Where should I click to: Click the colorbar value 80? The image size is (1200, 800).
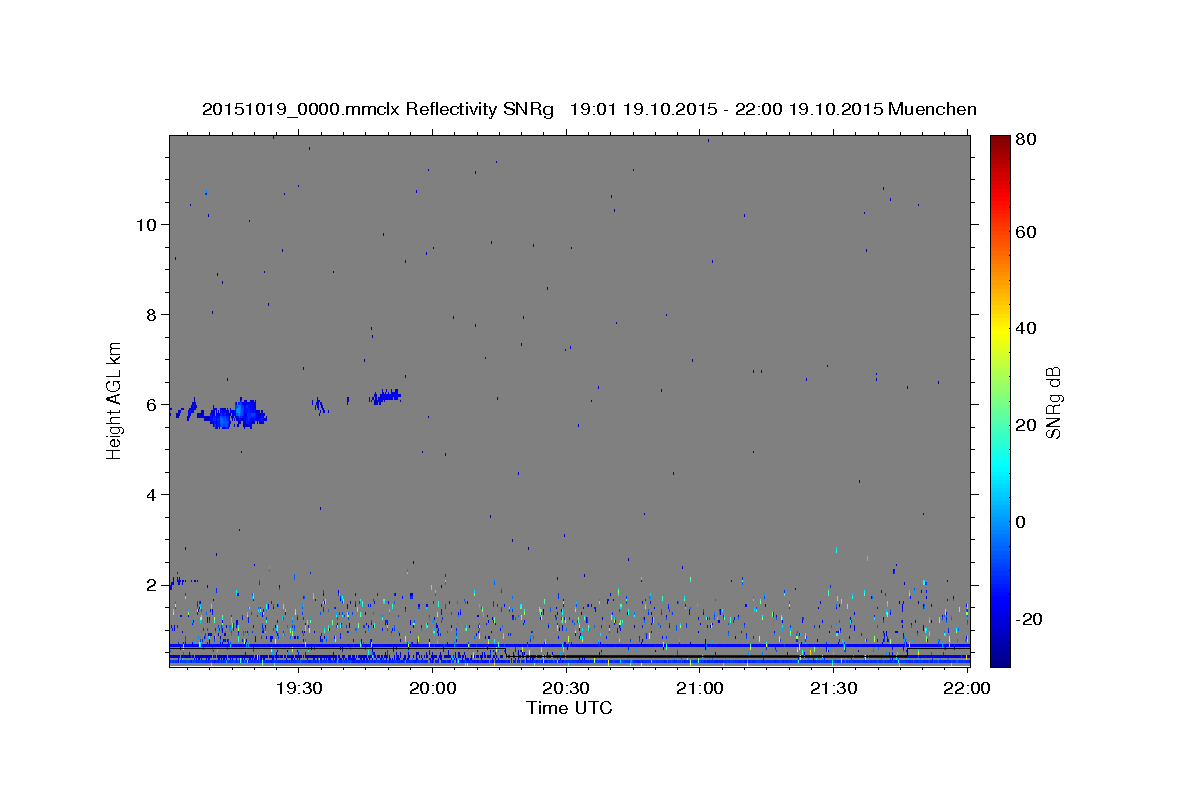(x=1026, y=139)
